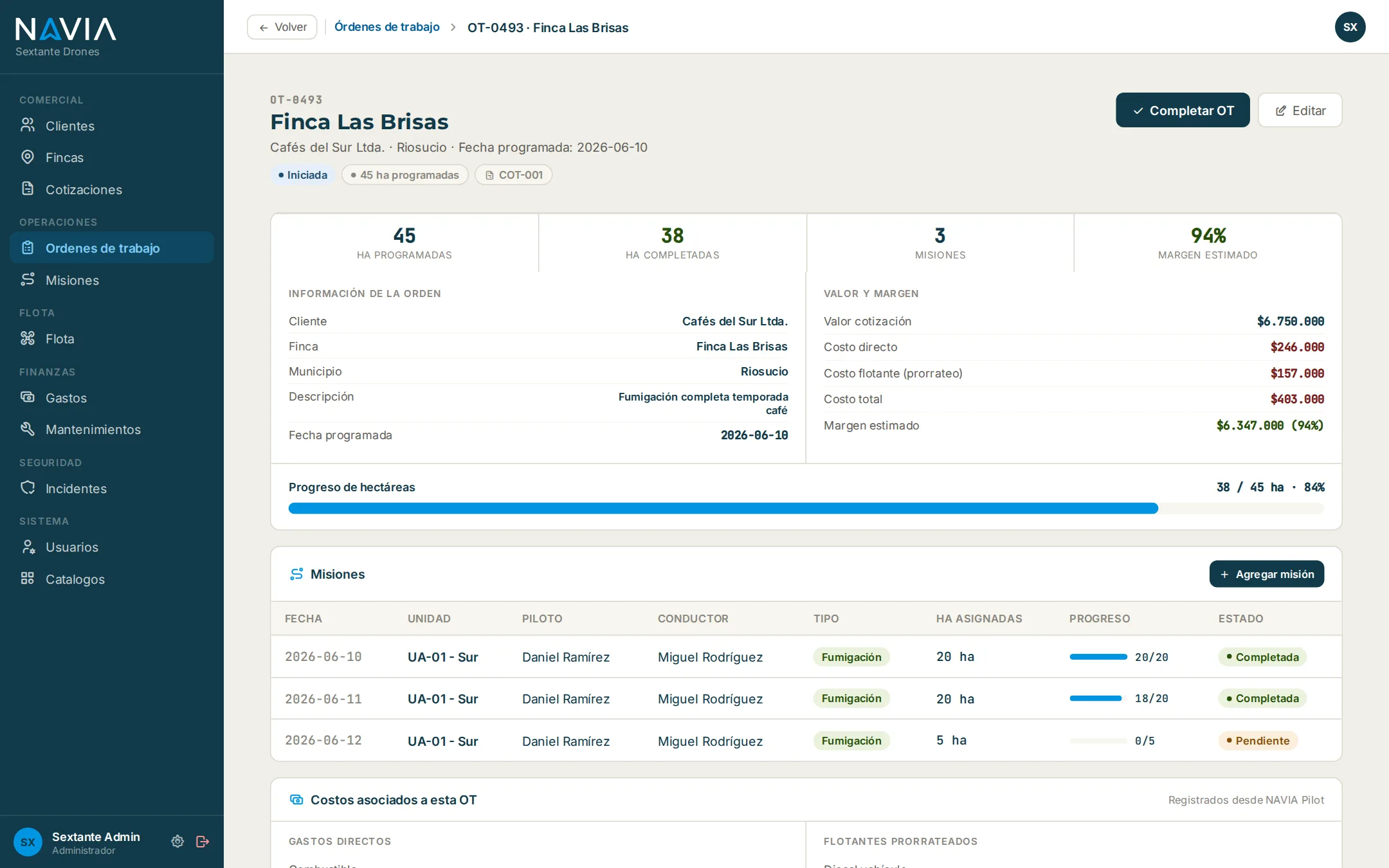Image resolution: width=1389 pixels, height=868 pixels.
Task: Click the Sextante Admin user name
Action: 96,836
